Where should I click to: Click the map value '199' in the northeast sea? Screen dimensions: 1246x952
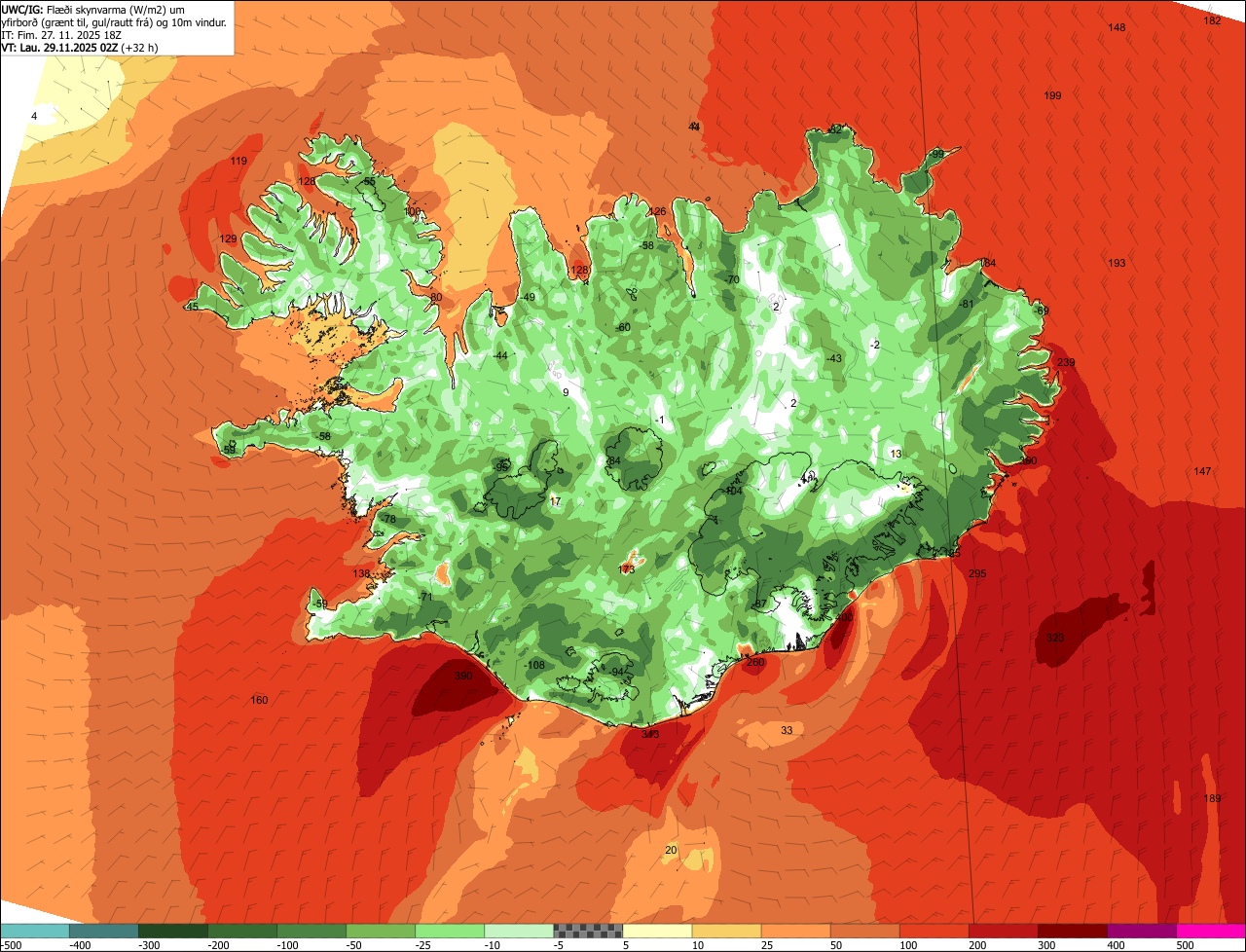[1052, 96]
